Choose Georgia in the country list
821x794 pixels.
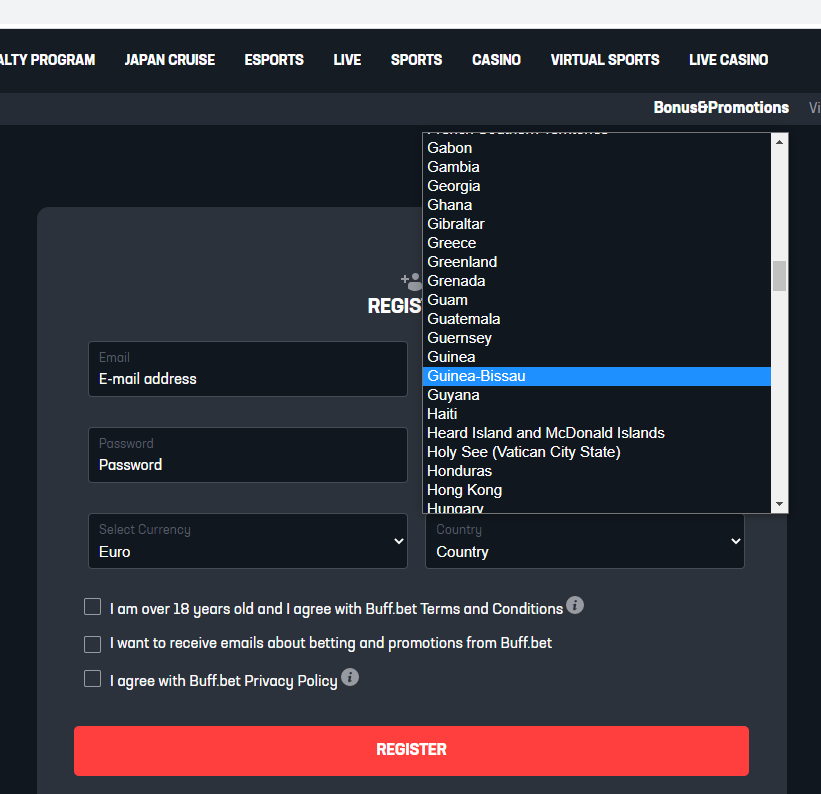(596, 186)
